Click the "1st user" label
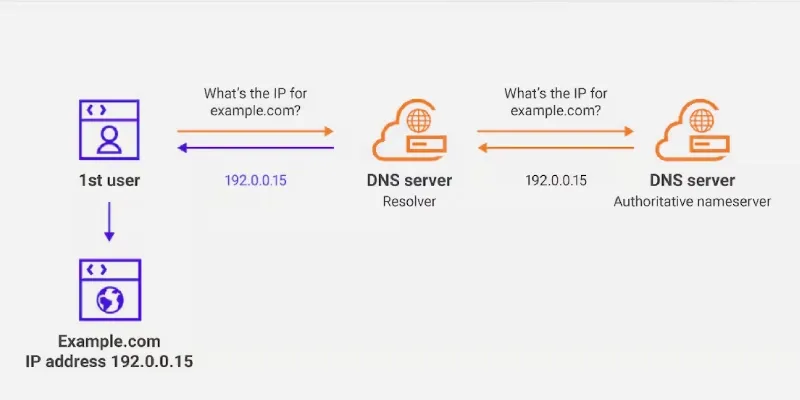 click(110, 181)
